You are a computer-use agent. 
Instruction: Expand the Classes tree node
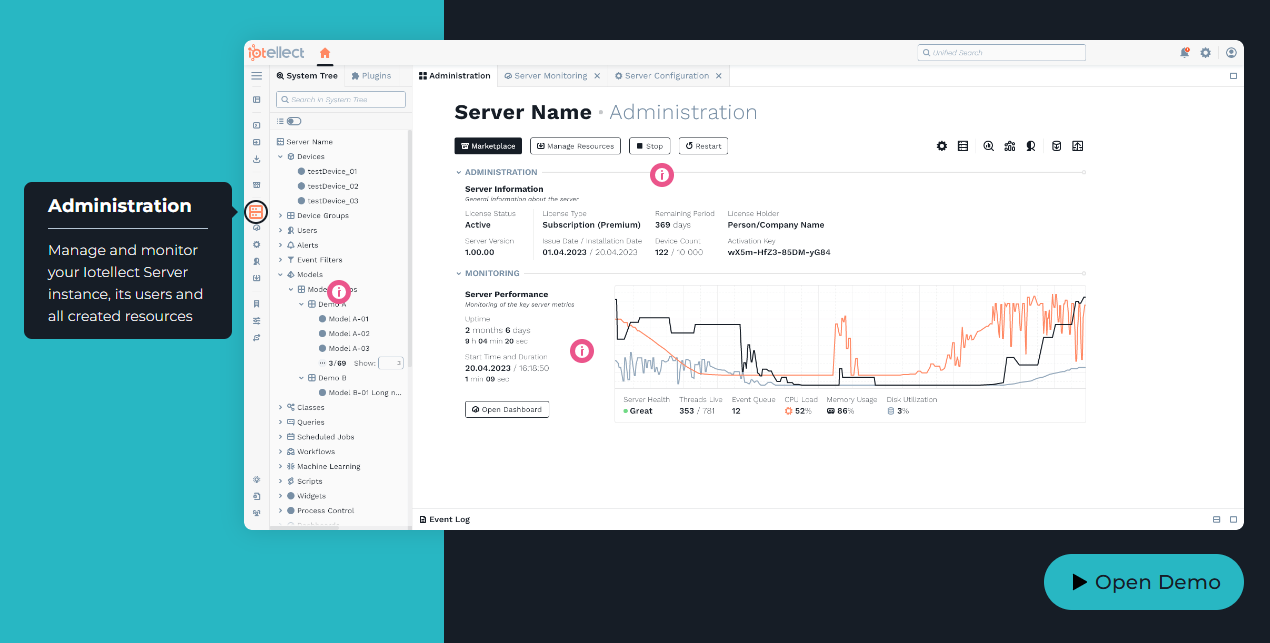[x=281, y=408]
